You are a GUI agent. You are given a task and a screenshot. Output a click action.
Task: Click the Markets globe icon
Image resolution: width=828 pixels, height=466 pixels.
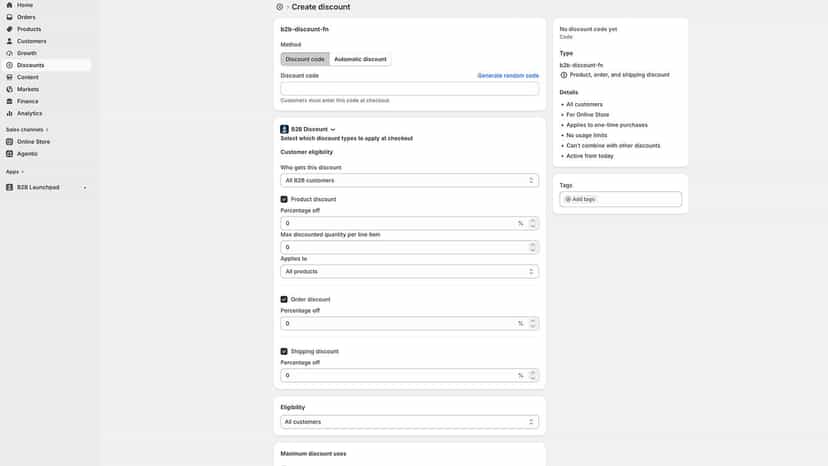click(10, 89)
